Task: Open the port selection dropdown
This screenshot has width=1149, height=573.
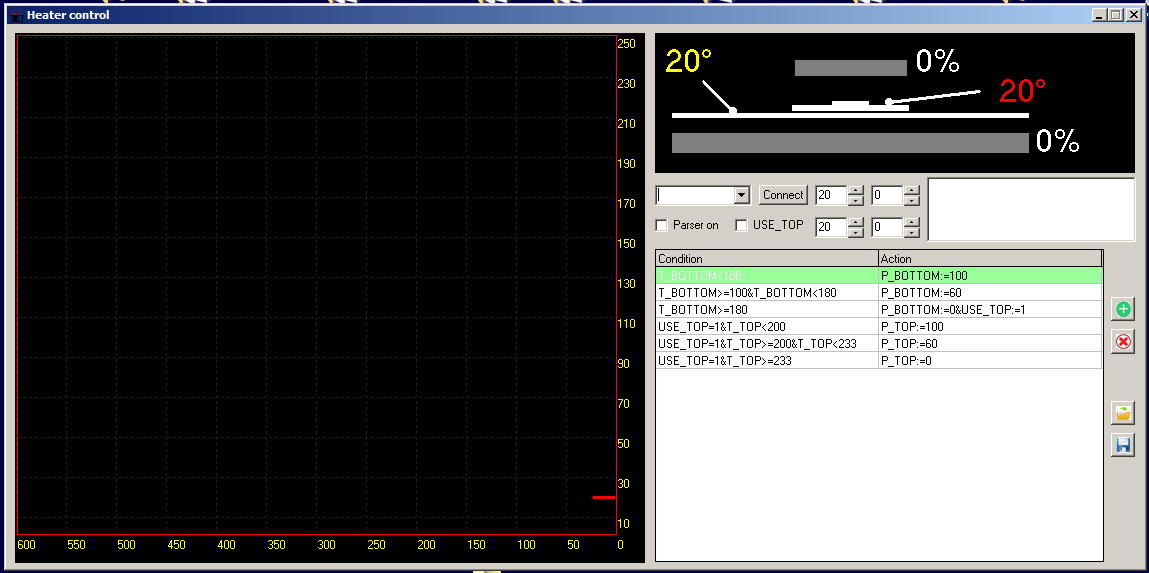Action: pos(741,195)
